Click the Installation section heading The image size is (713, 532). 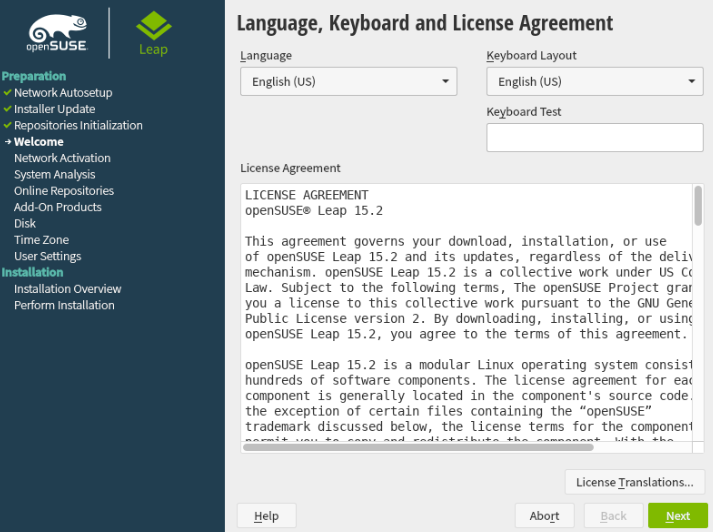coord(32,272)
